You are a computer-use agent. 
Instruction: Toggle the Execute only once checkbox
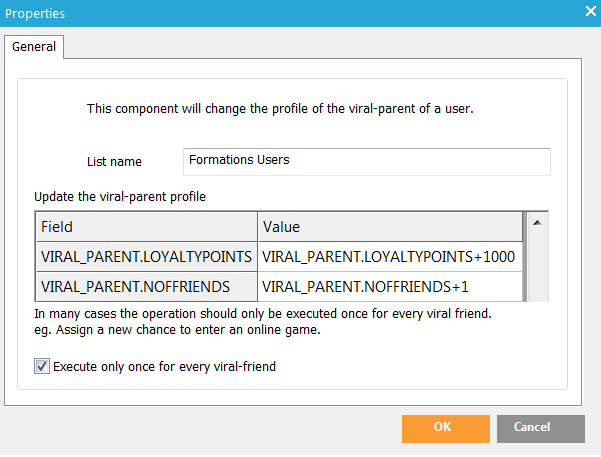click(42, 367)
